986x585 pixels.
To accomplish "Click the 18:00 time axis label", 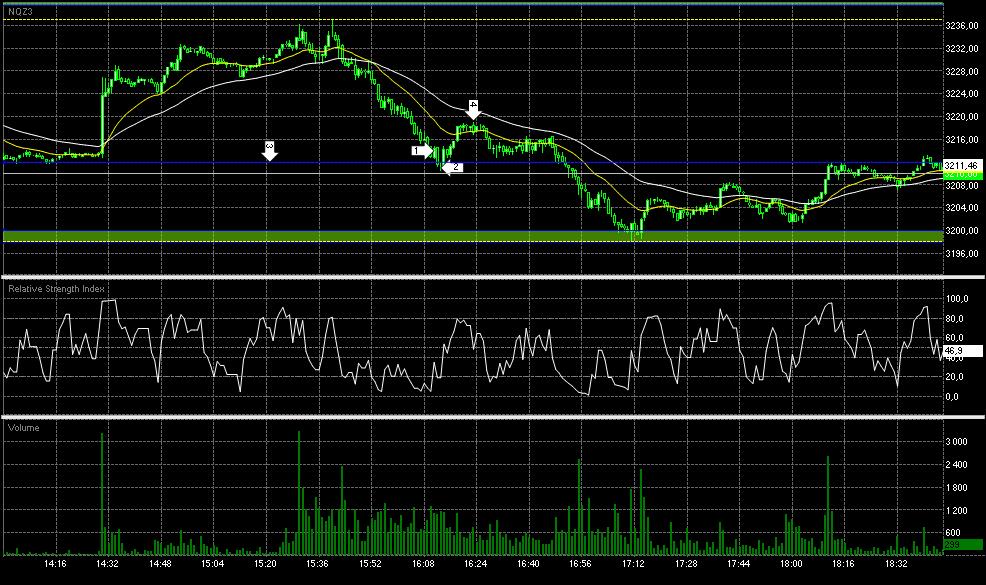I will pos(791,564).
